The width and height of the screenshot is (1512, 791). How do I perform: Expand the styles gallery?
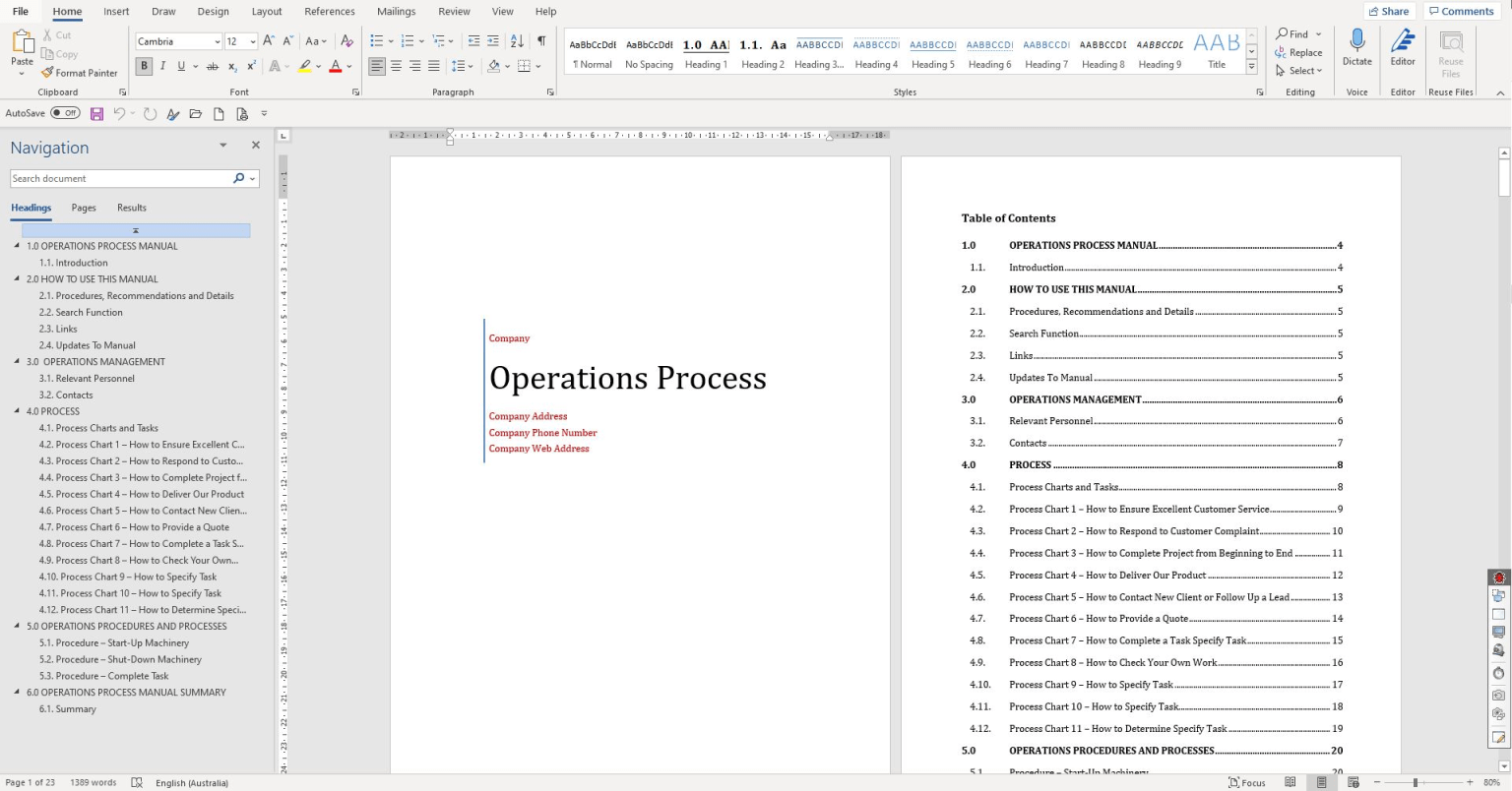pos(1251,67)
